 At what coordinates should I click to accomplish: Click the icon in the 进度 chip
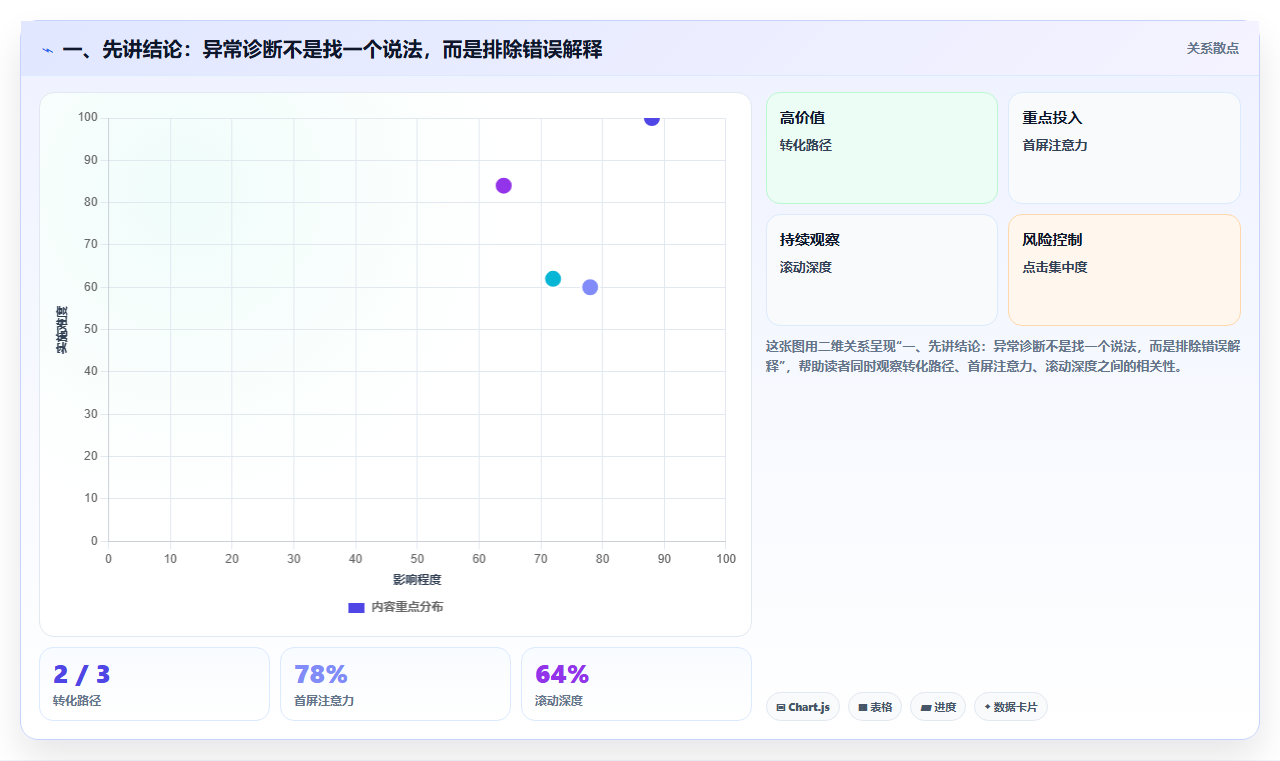926,707
